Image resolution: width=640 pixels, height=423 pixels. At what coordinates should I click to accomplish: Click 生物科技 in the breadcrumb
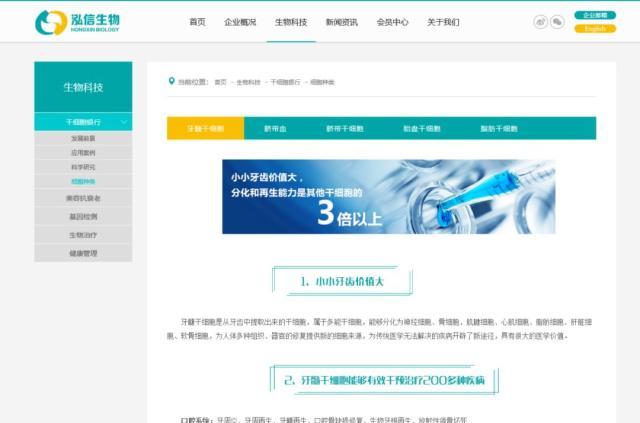(248, 82)
